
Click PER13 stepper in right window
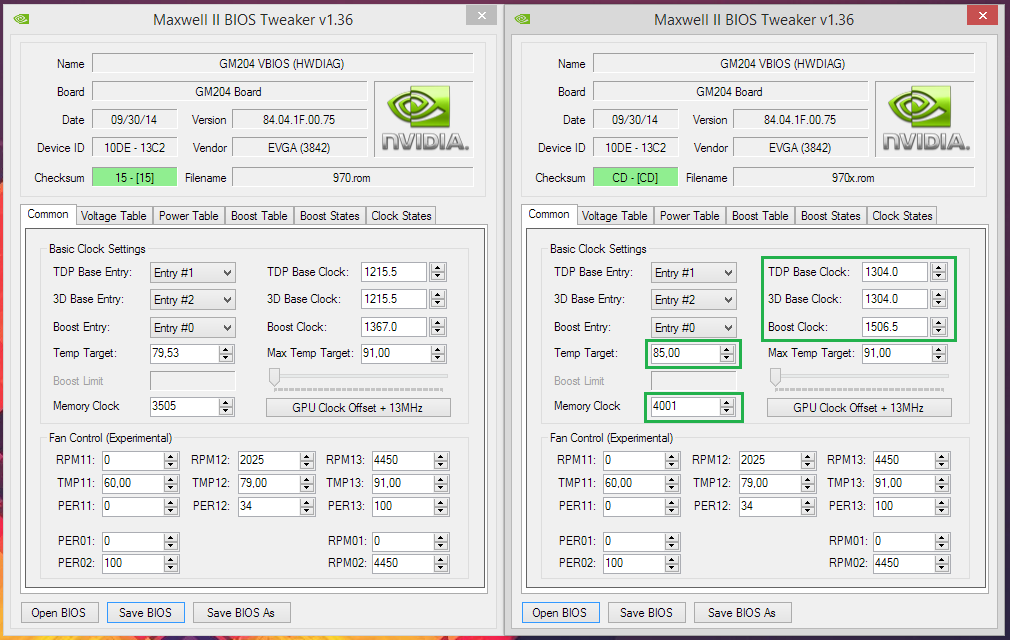tap(942, 506)
